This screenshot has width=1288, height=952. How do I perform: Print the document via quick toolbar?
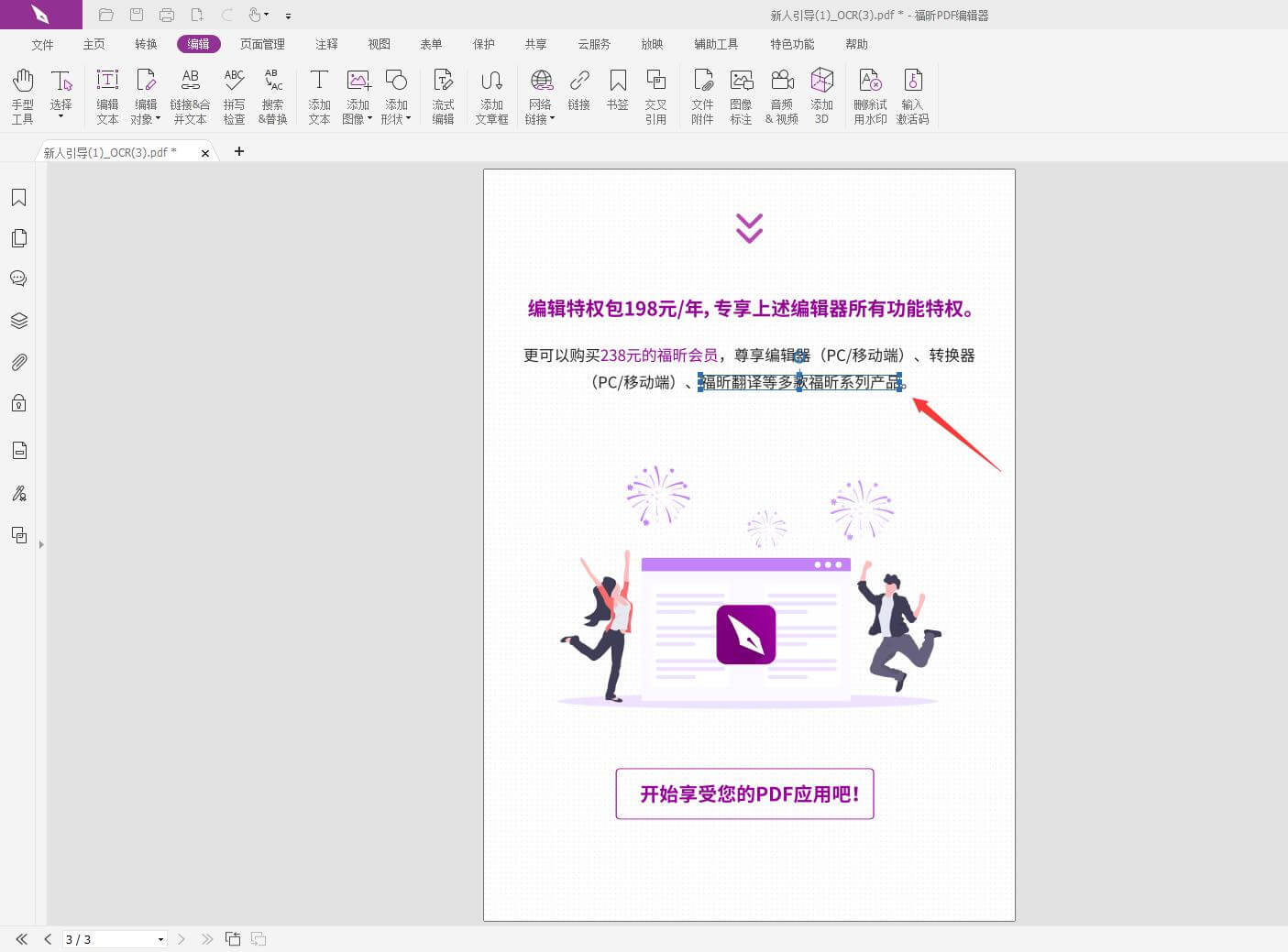(166, 15)
